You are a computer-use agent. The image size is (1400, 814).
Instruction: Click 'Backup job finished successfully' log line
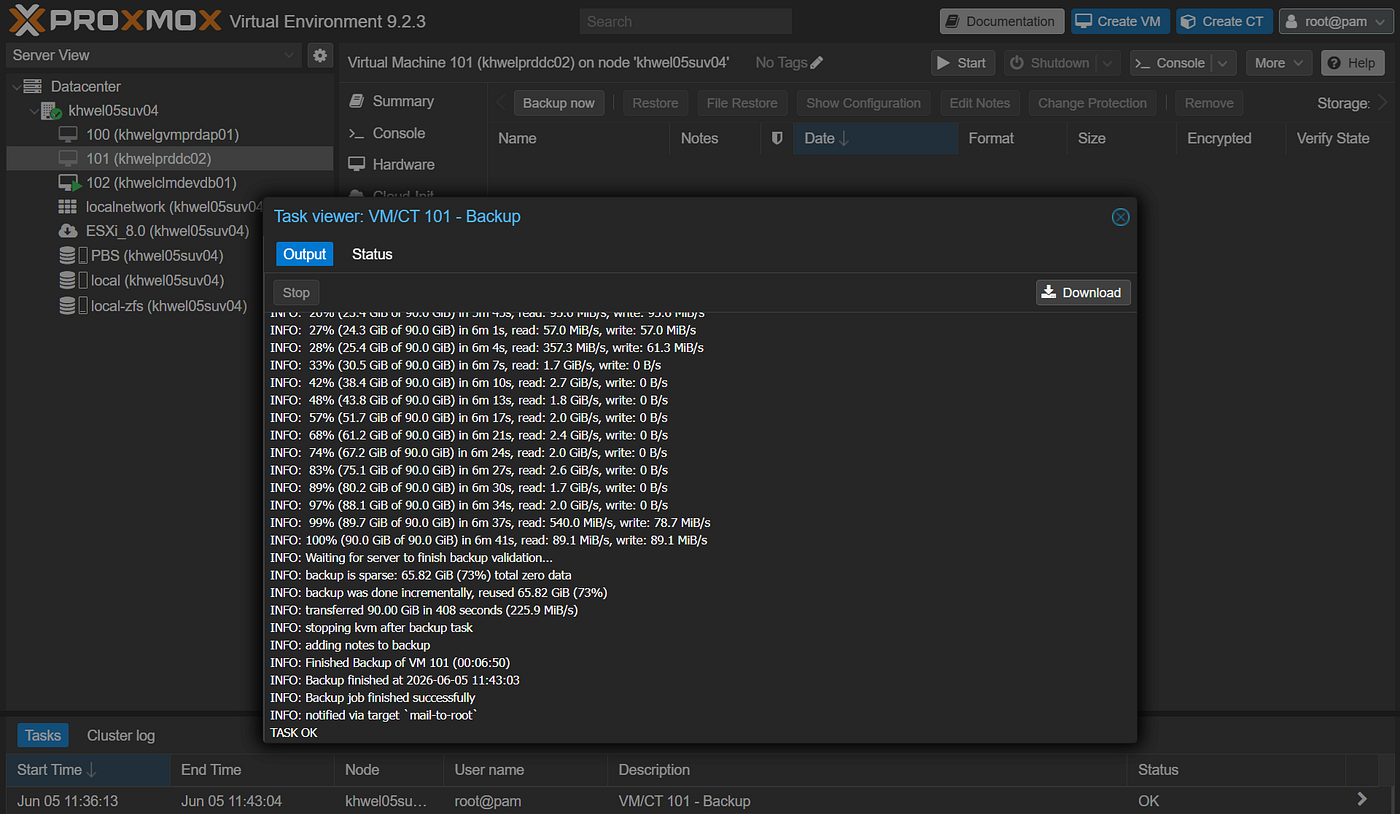pos(373,698)
